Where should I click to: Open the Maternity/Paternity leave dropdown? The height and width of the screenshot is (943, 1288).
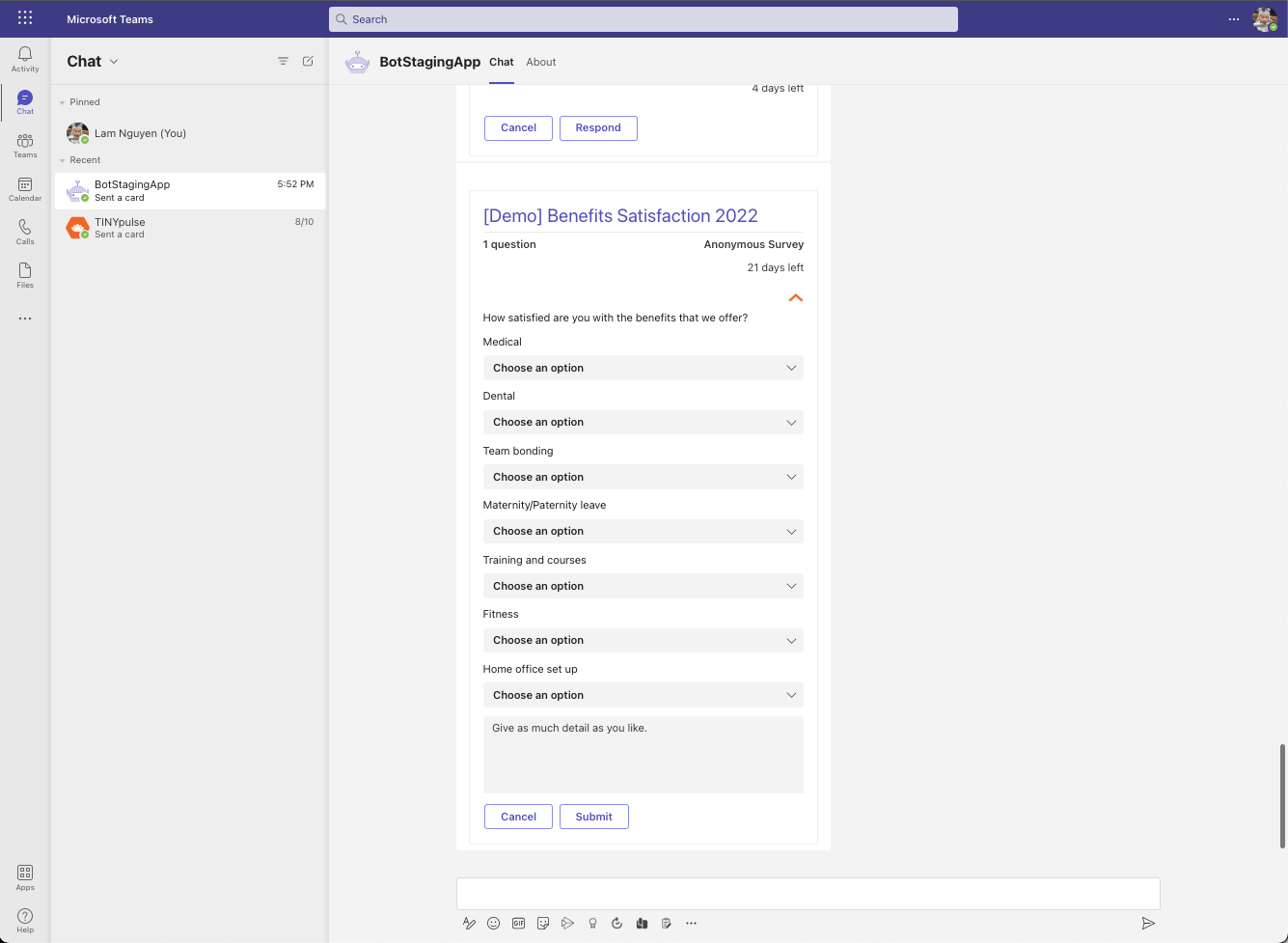(643, 531)
